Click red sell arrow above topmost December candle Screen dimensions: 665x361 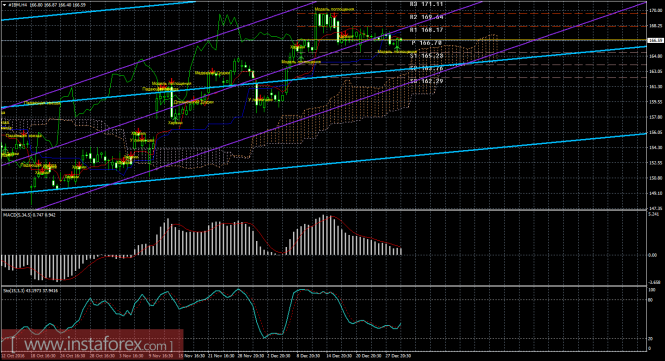[335, 17]
